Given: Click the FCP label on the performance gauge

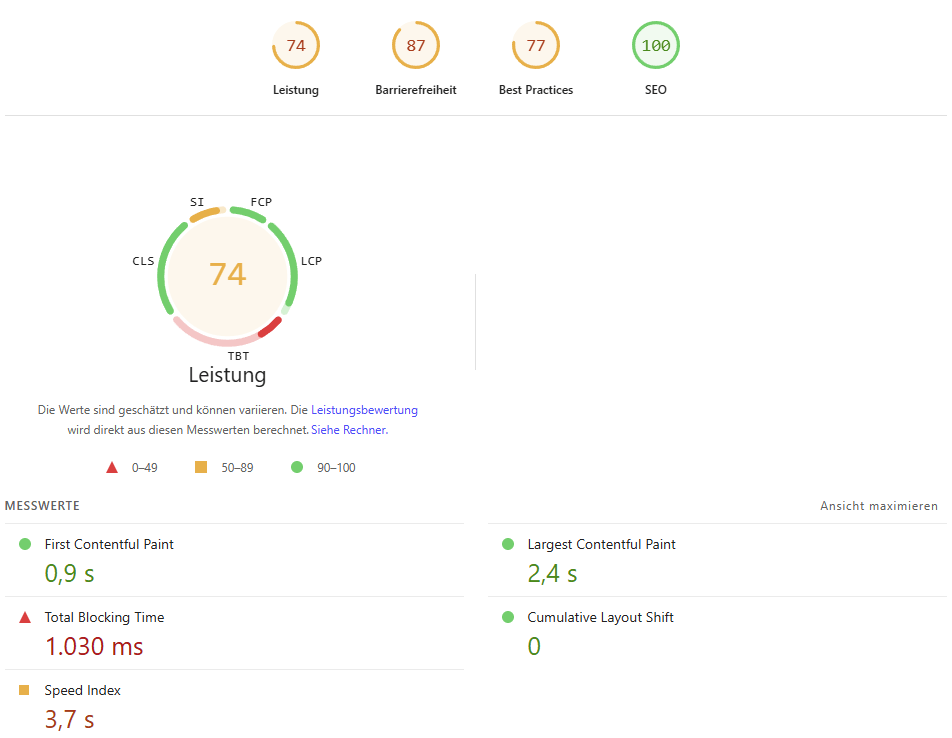Looking at the screenshot, I should point(260,202).
